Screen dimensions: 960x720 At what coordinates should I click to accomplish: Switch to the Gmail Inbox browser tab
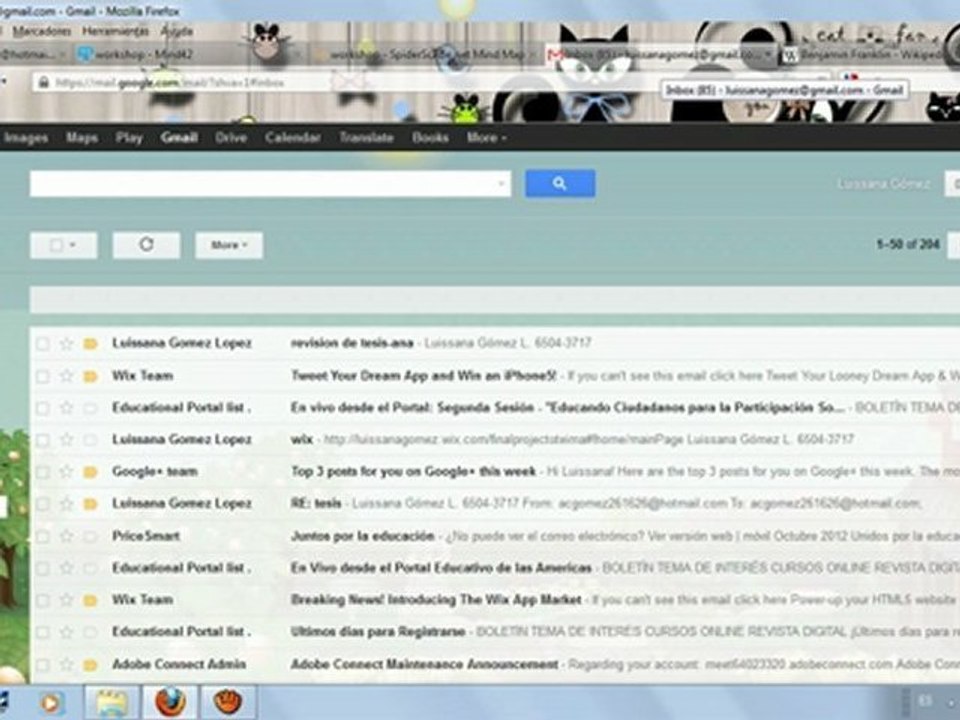pyautogui.click(x=661, y=54)
